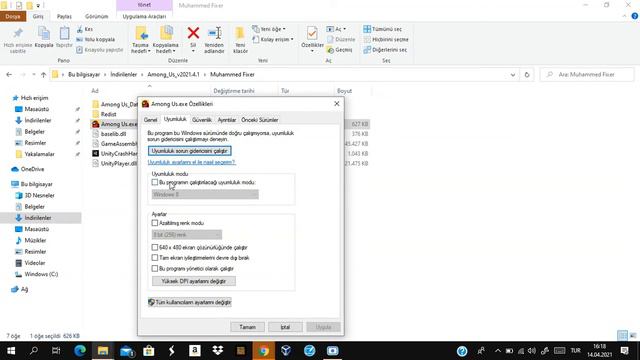
Task: Expand Kolay erişim dropdown
Action: [x=273, y=40]
